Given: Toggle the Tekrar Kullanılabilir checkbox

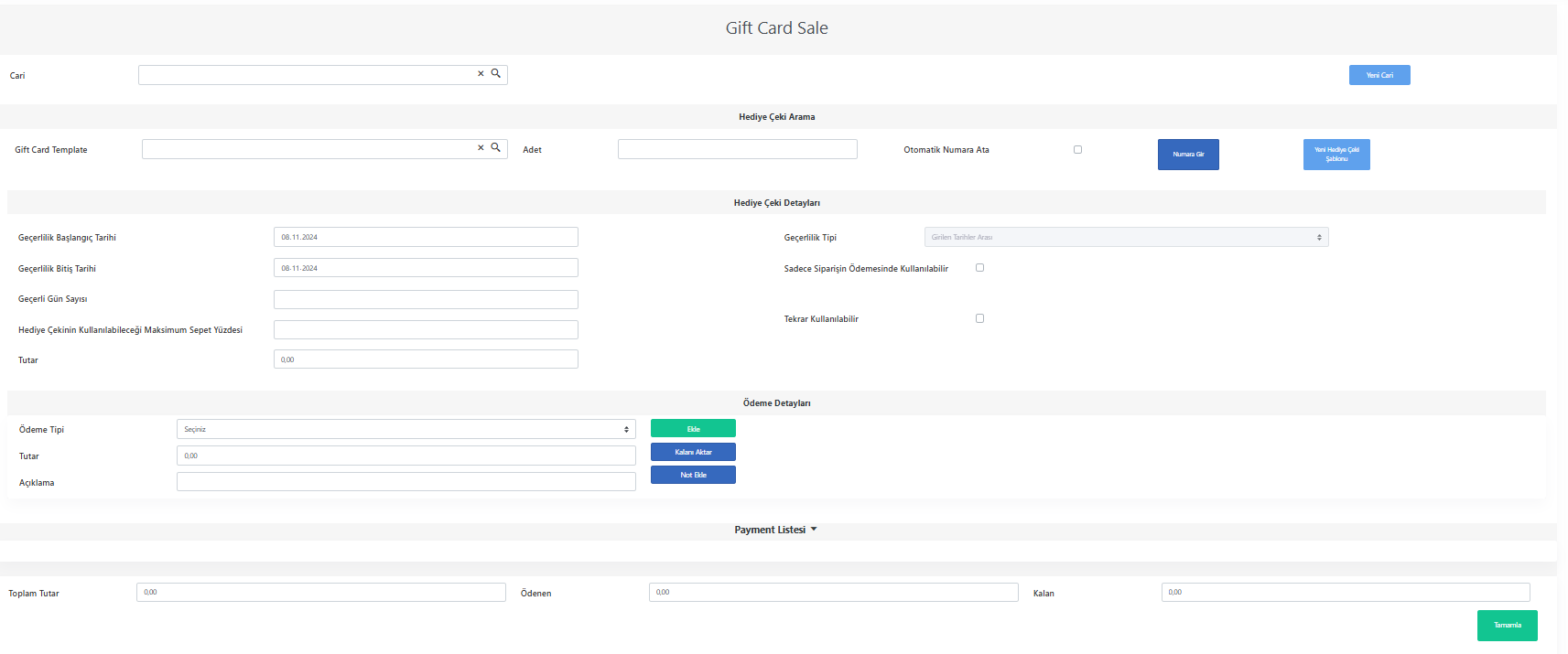Looking at the screenshot, I should tap(979, 318).
